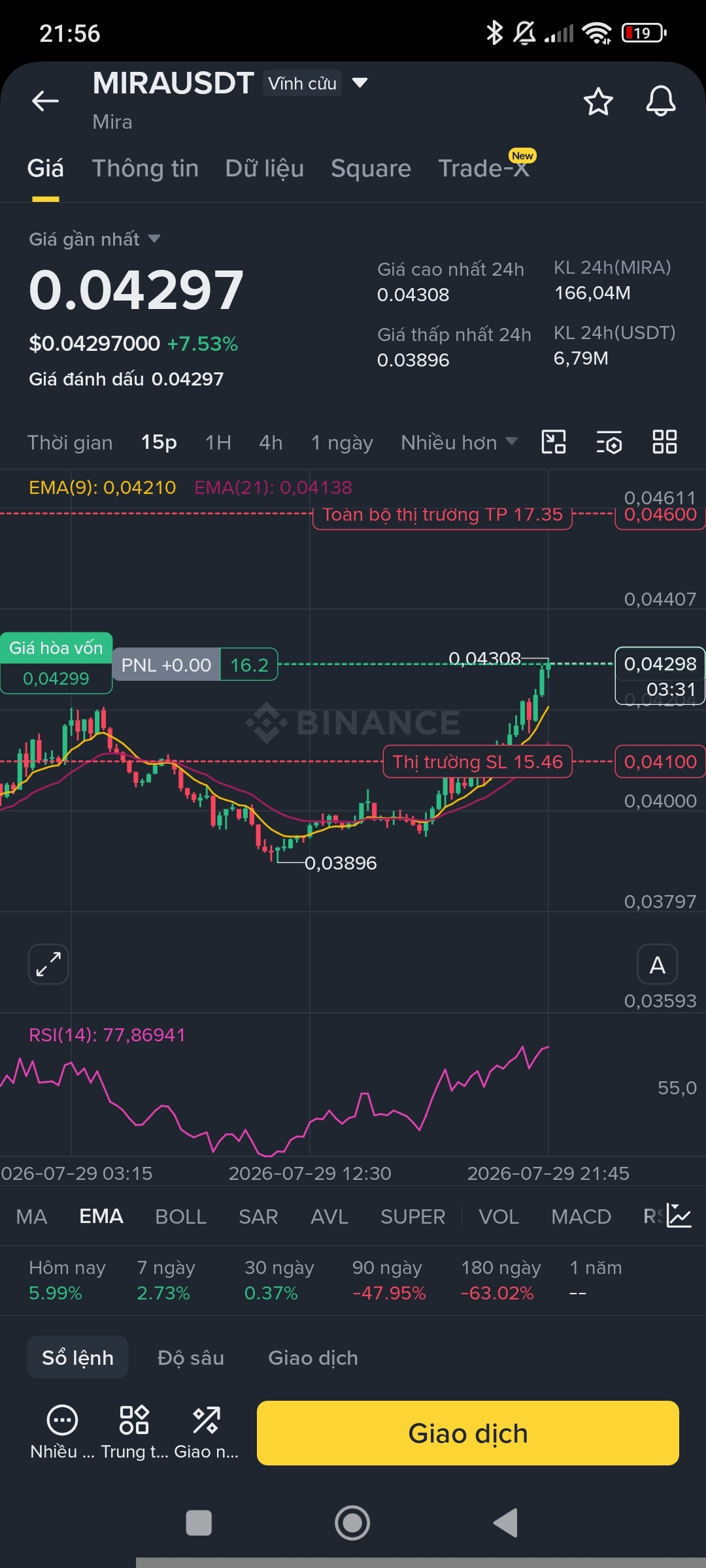Tap the 7 ngày 2.73% performance

coord(166,1280)
